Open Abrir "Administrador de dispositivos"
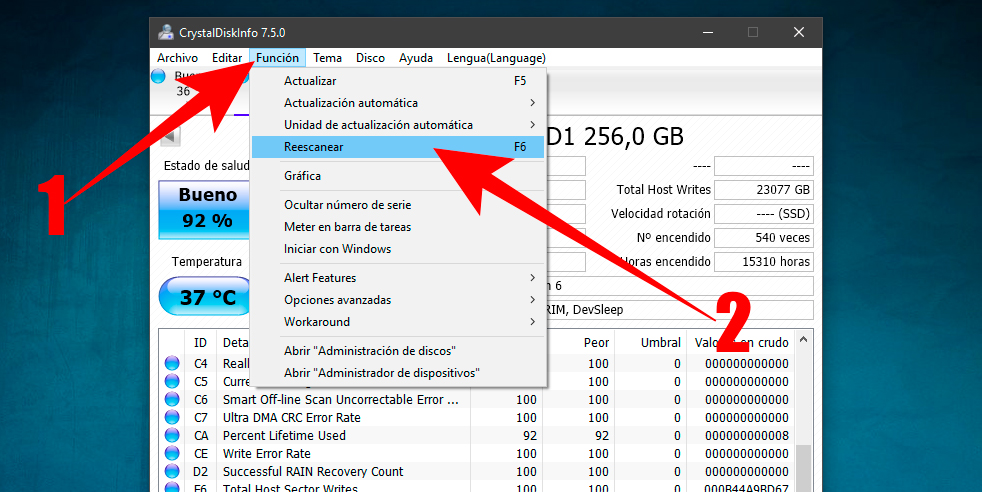Screen dimensions: 982x492 coord(398,372)
